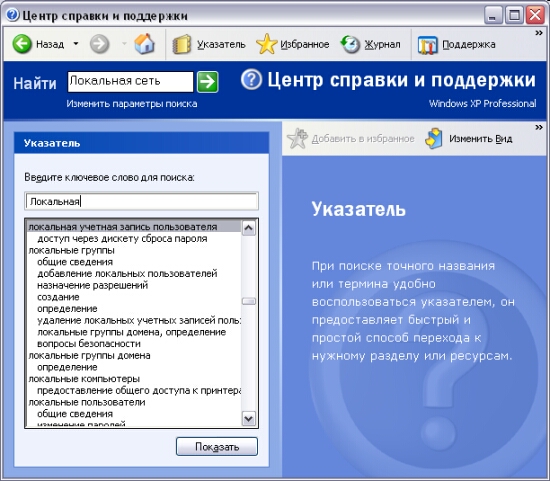This screenshot has height=481, width=550.
Task: Open Избранное star icon in toolbar
Action: tap(267, 44)
